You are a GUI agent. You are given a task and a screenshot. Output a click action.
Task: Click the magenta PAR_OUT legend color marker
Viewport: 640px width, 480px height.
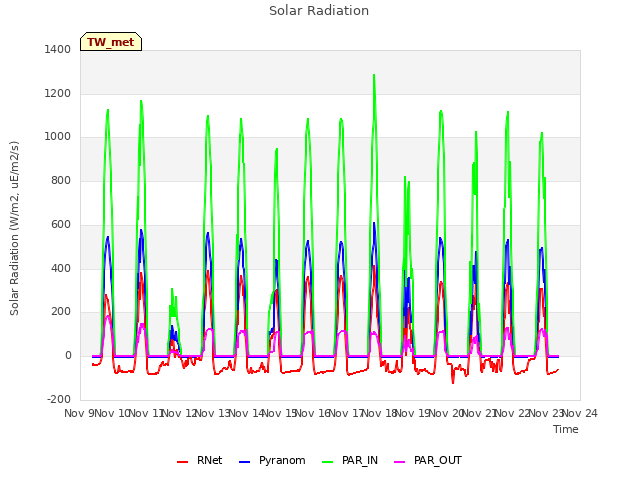[400, 462]
